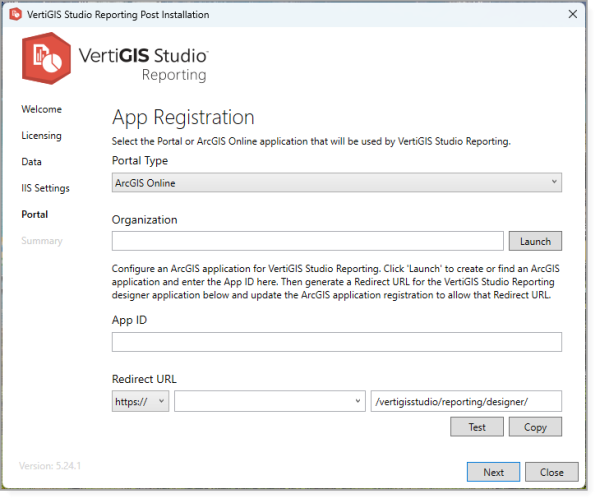
Task: Open the Redirect URL host dropdown
Action: pyautogui.click(x=269, y=401)
